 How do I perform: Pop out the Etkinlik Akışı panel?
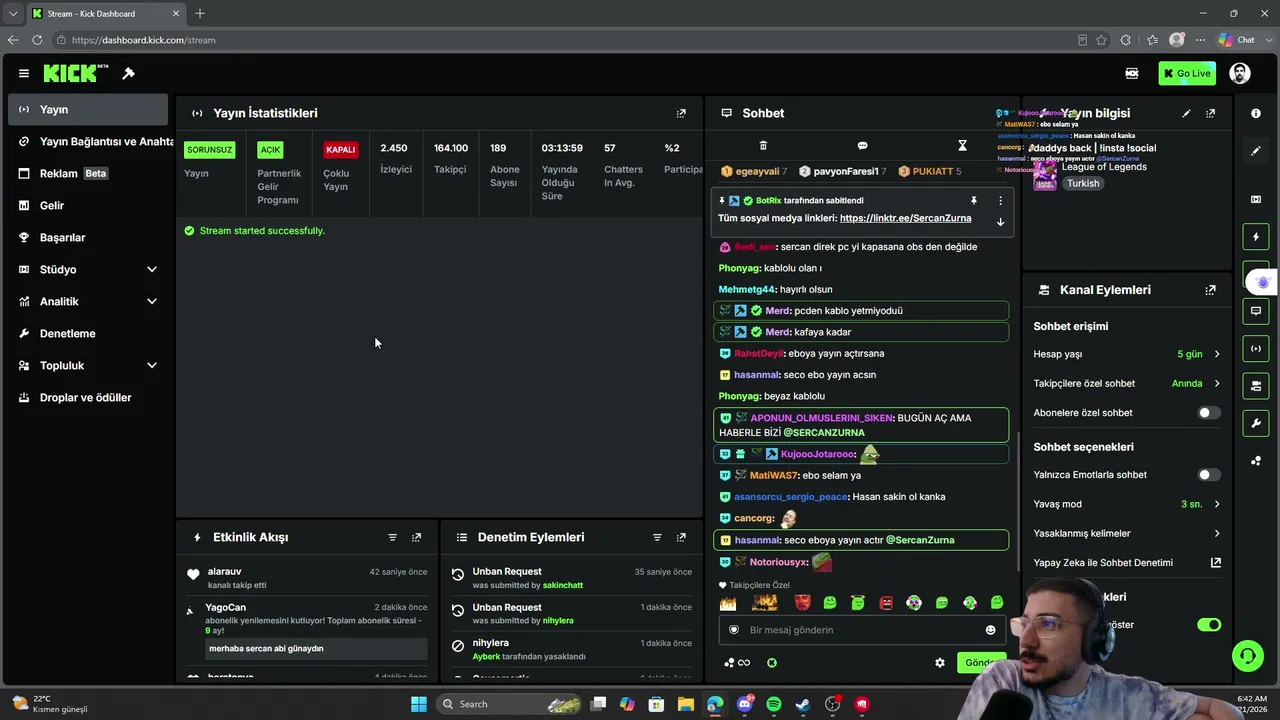coord(416,537)
